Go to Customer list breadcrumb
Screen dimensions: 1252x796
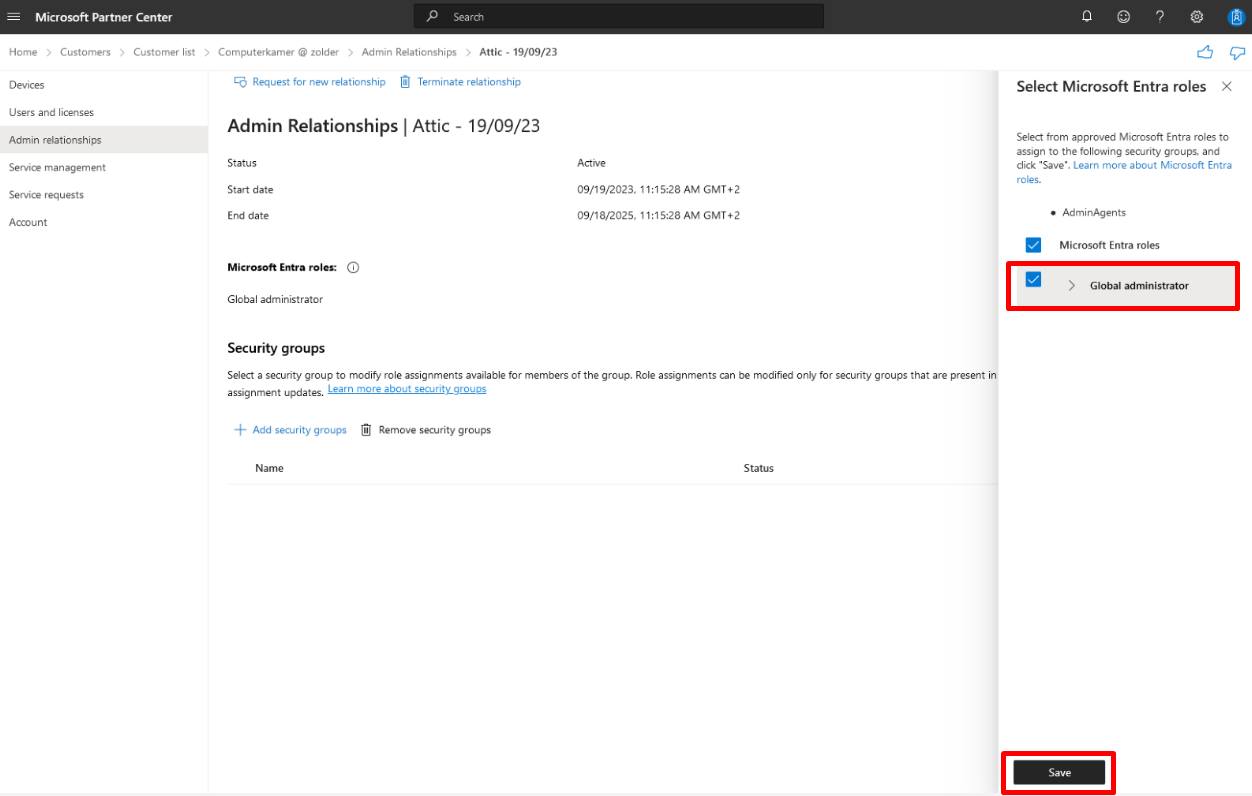pyautogui.click(x=164, y=52)
